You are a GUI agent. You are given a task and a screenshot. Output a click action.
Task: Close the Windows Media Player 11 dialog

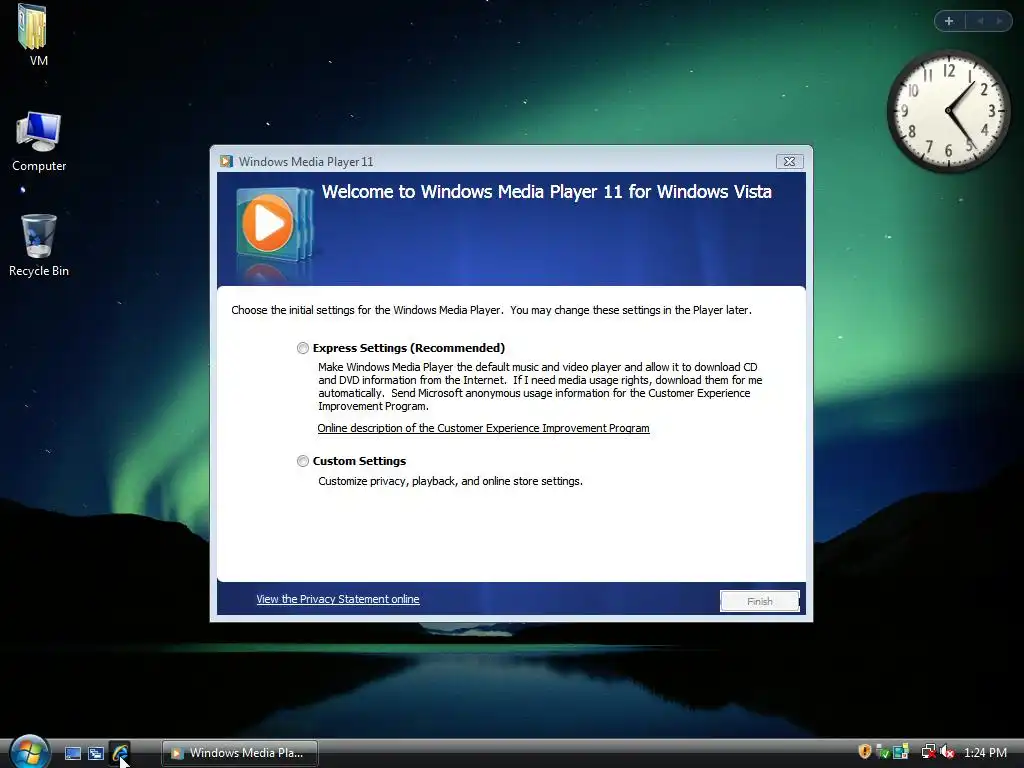[790, 161]
